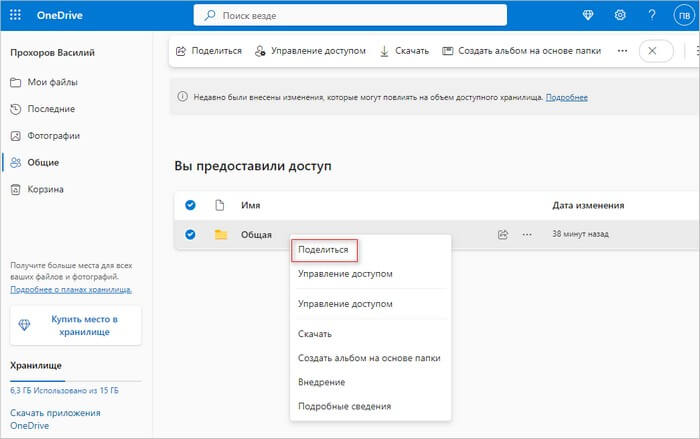Open 'Корзина' in sidebar

click(x=37, y=189)
